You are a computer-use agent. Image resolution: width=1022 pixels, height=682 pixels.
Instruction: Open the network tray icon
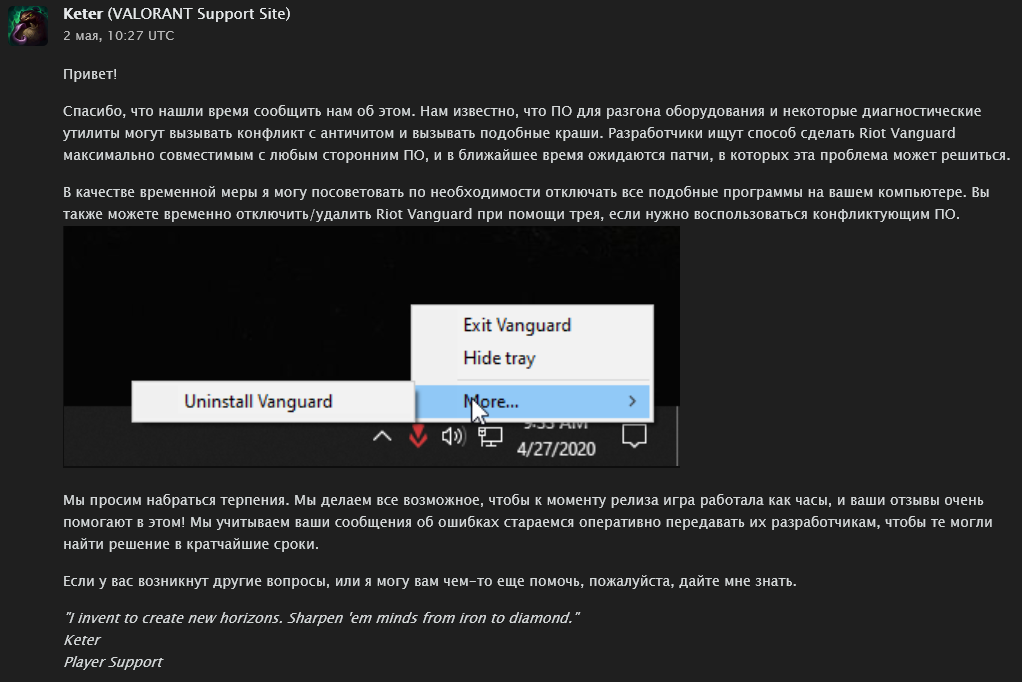point(490,436)
